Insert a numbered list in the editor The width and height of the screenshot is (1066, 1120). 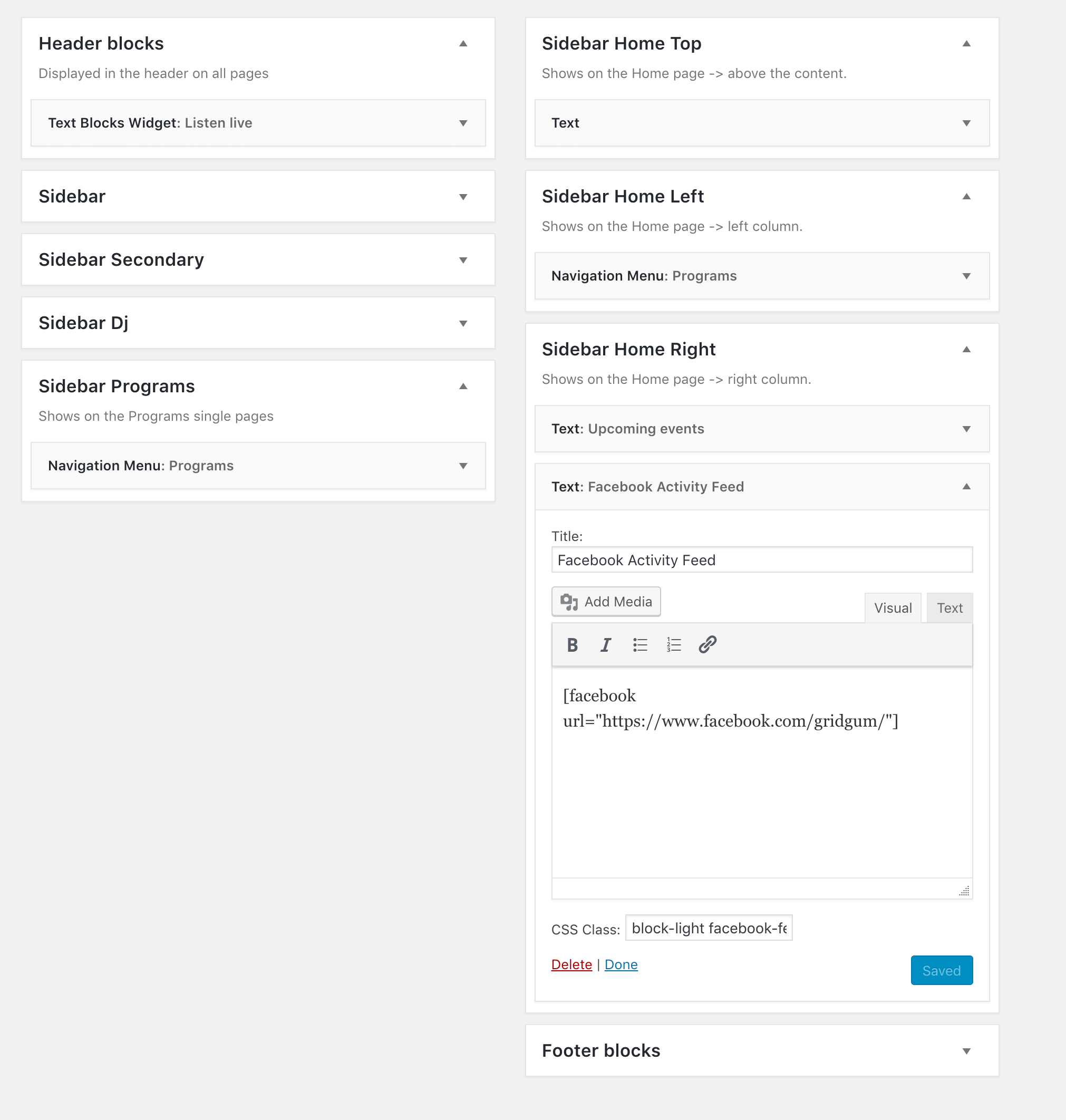point(673,644)
